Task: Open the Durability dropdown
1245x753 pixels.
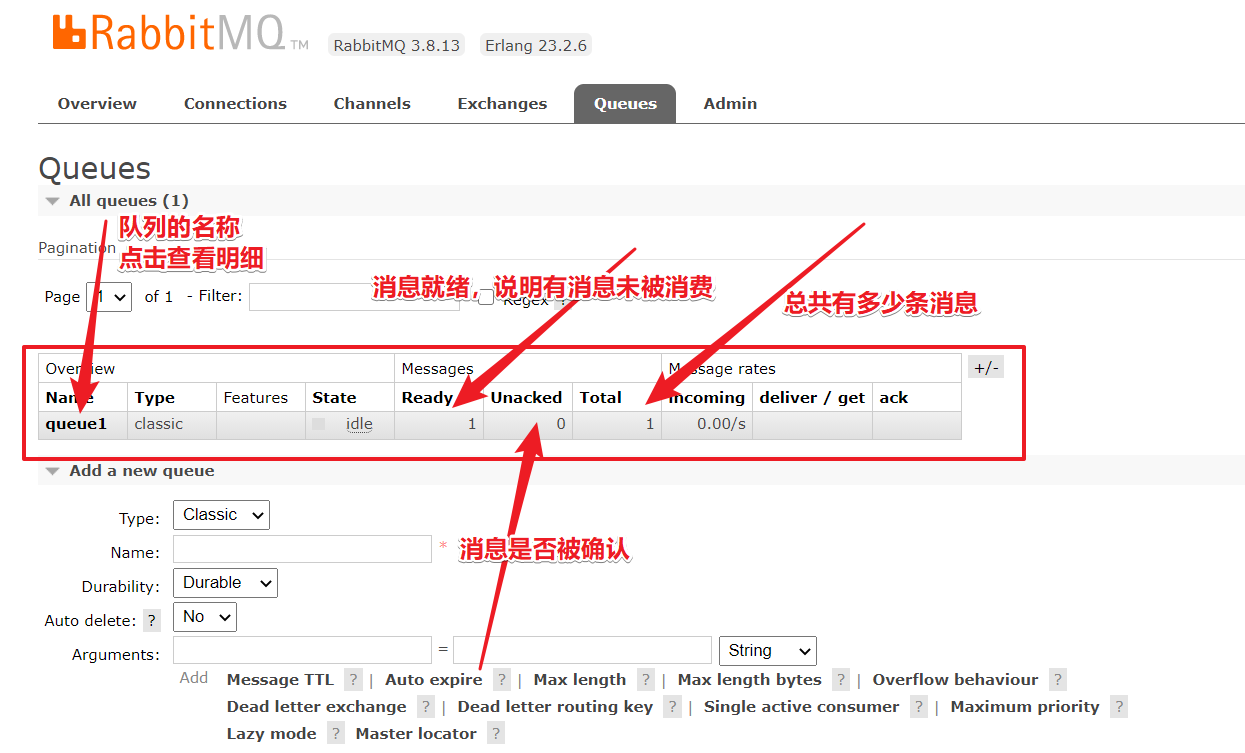Action: pos(225,583)
